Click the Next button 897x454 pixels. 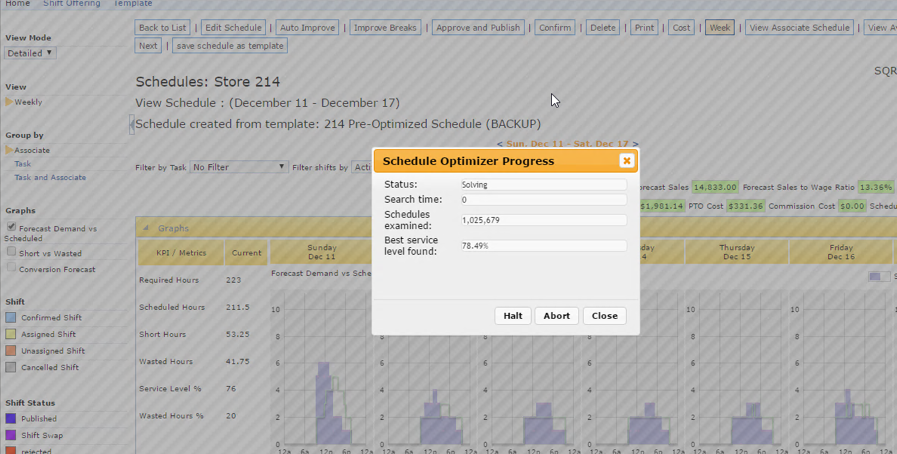[148, 46]
